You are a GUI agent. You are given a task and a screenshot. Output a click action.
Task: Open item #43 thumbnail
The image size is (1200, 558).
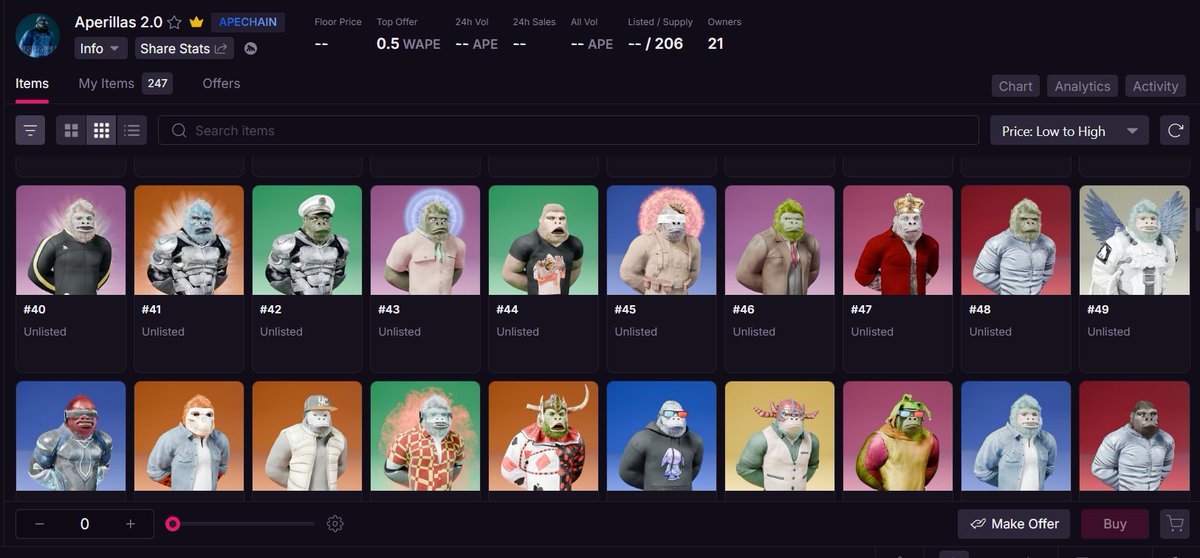[425, 240]
